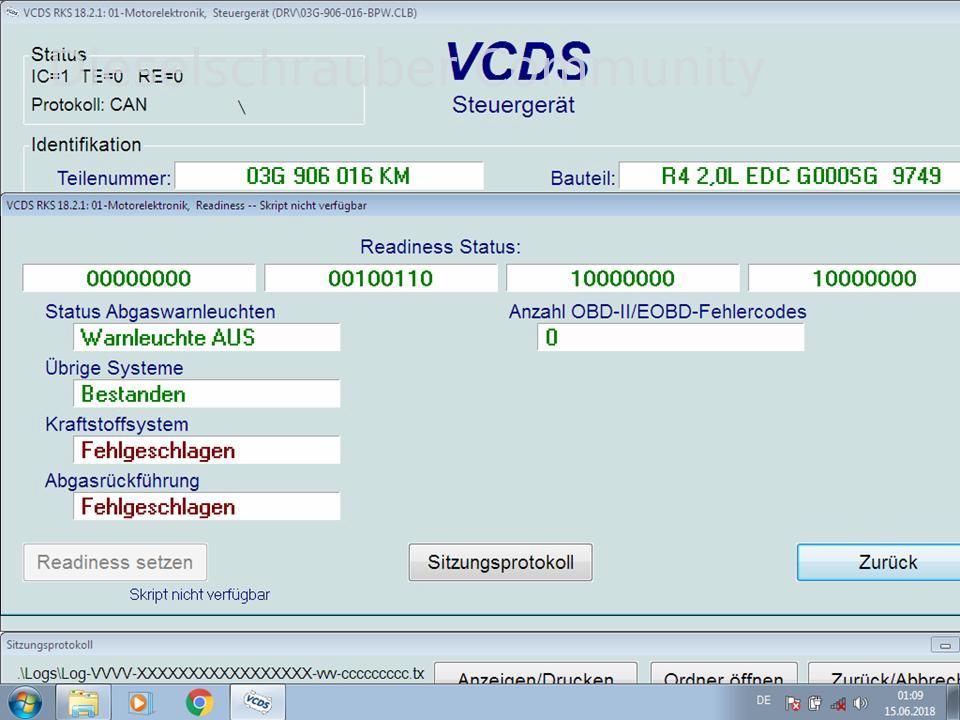Click the Anzahl OBD-II/EOBD-Fehlercodes label
The width and height of the screenshot is (960, 720).
658,312
